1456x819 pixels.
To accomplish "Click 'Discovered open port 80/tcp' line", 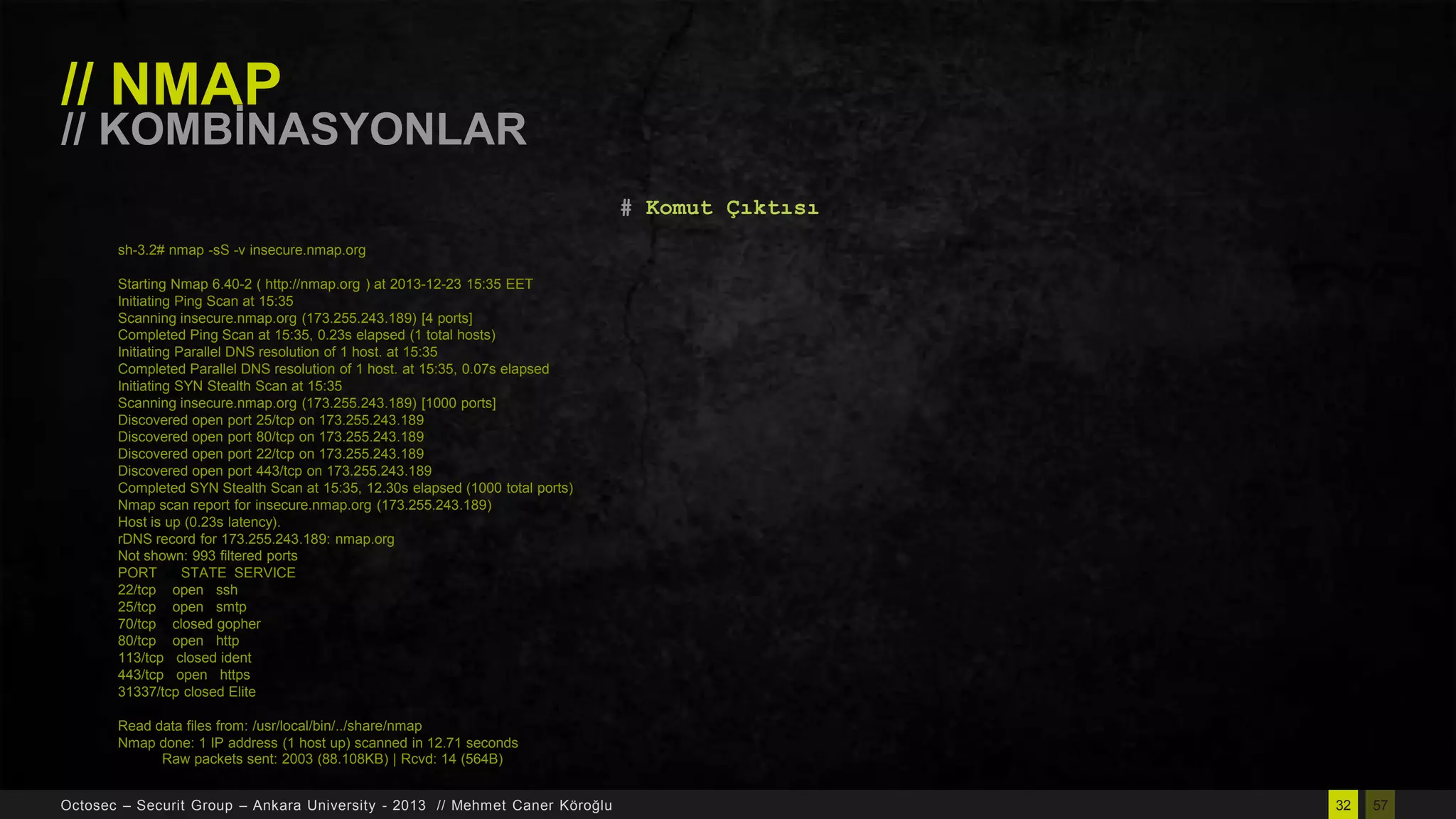I will 271,437.
